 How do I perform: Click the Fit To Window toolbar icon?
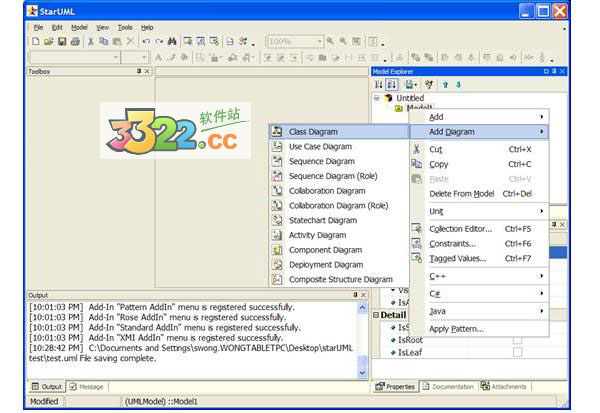(356, 41)
